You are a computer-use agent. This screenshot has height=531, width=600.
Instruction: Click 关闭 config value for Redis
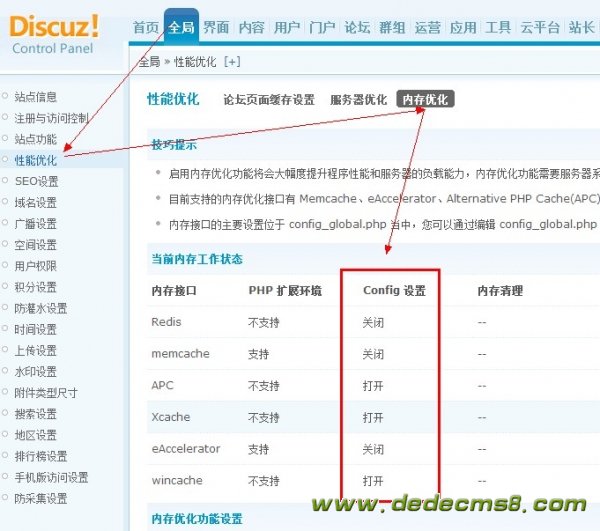point(373,323)
